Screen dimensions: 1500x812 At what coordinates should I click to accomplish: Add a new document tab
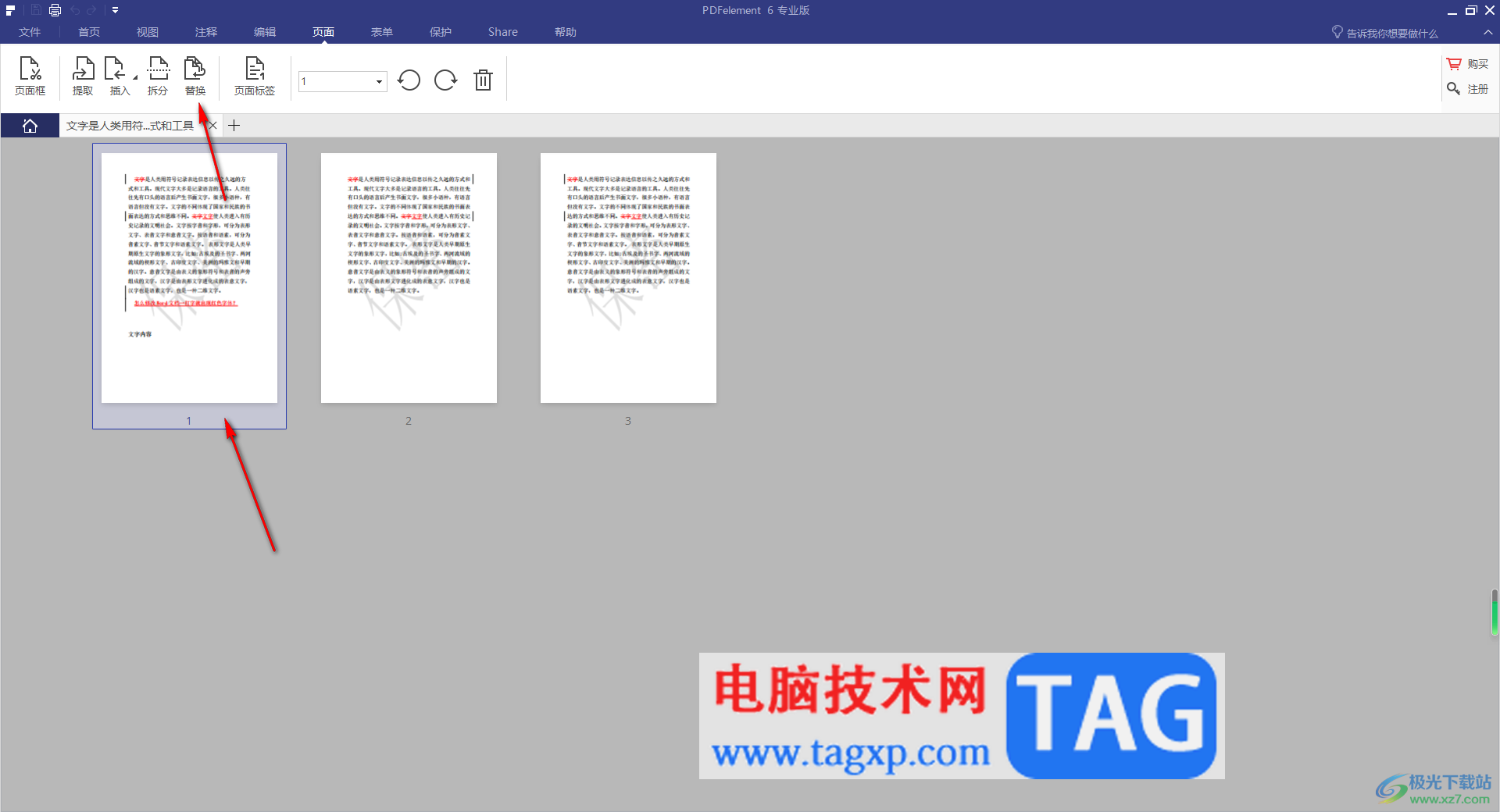coord(234,126)
